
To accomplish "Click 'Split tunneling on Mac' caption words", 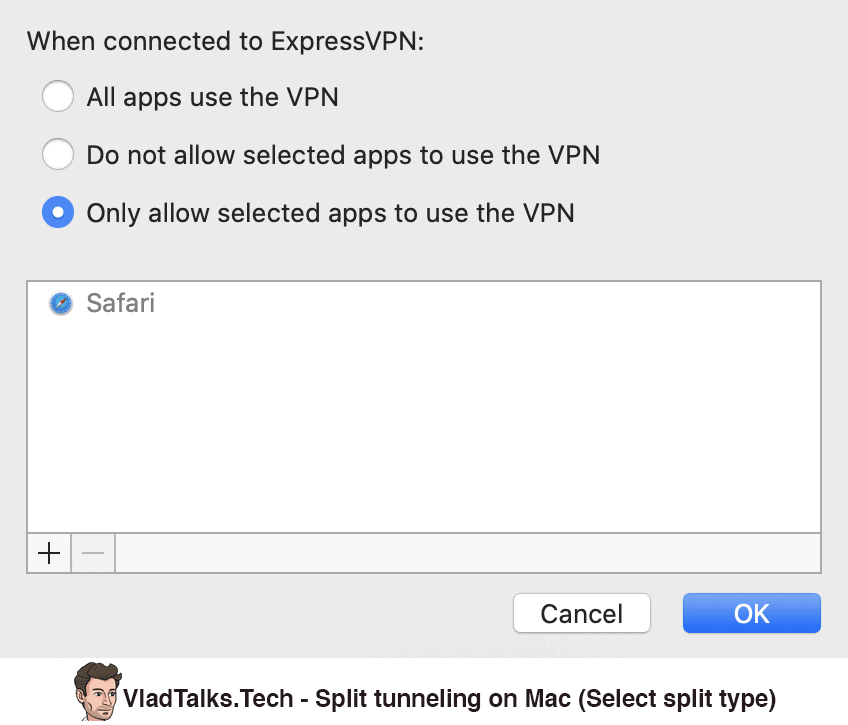I will click(x=443, y=699).
